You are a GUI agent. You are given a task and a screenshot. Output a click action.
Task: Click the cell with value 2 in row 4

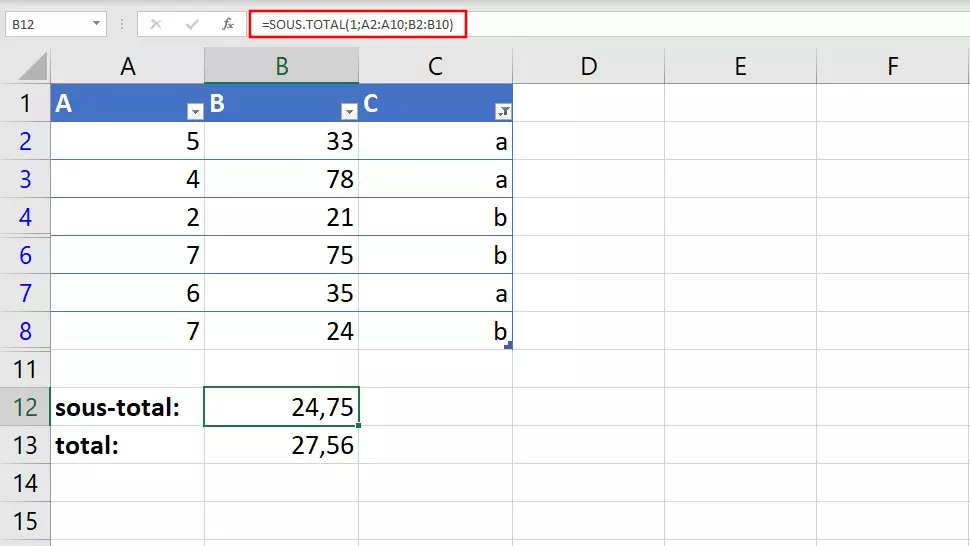tap(127, 217)
